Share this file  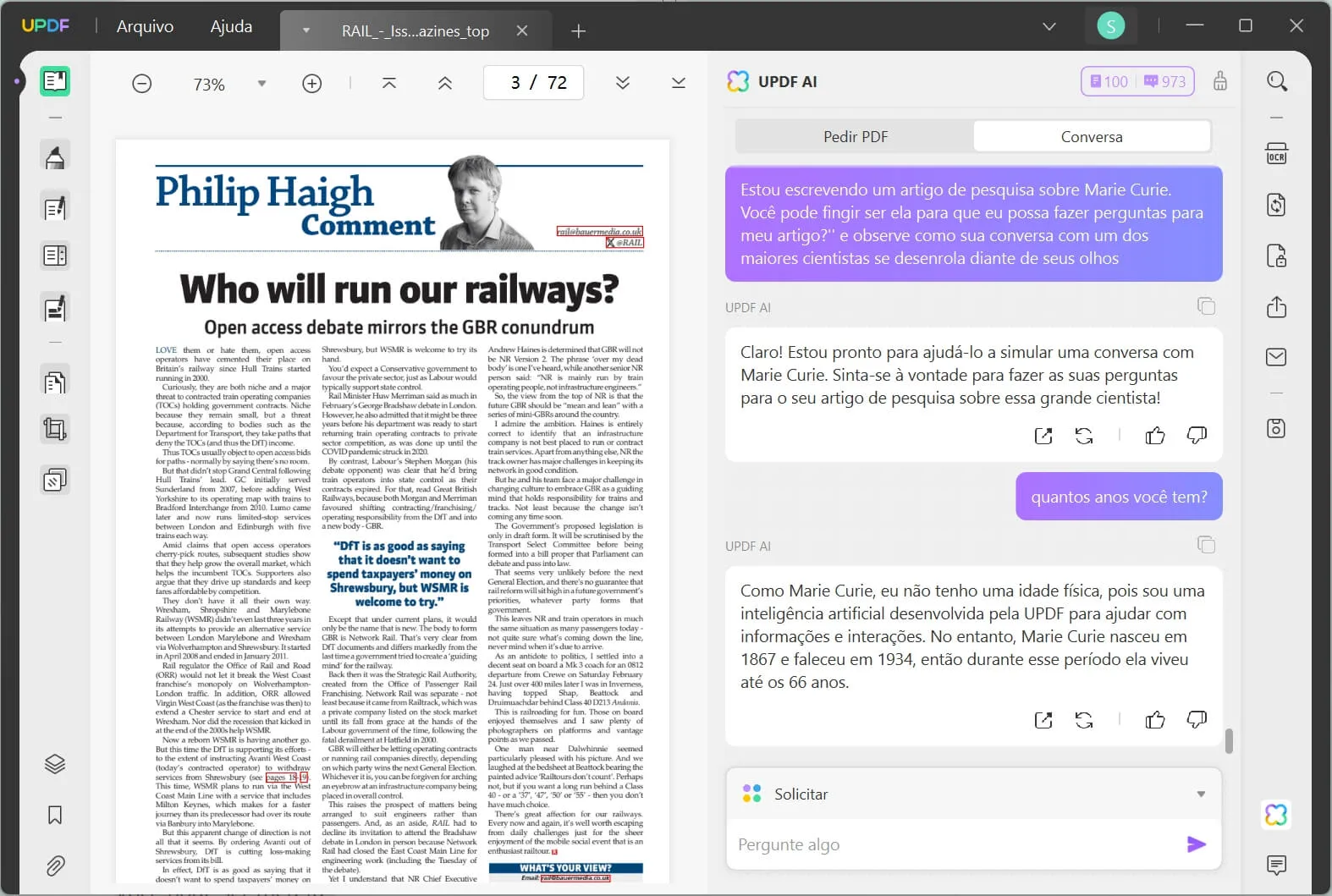[x=1276, y=306]
